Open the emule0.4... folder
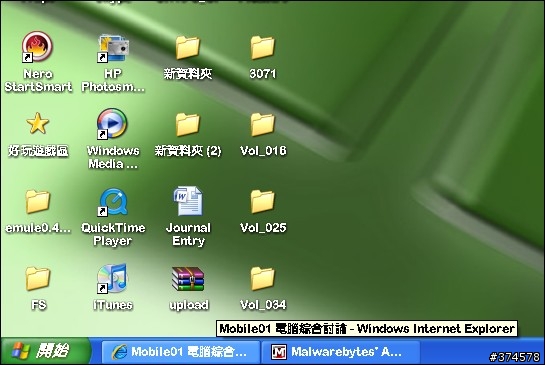This screenshot has height=365, width=545. [x=38, y=202]
